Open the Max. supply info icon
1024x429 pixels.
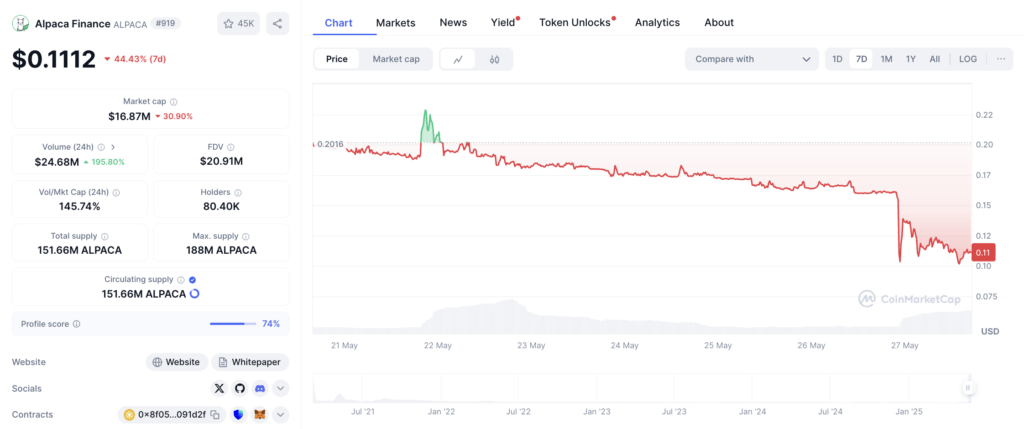click(246, 236)
